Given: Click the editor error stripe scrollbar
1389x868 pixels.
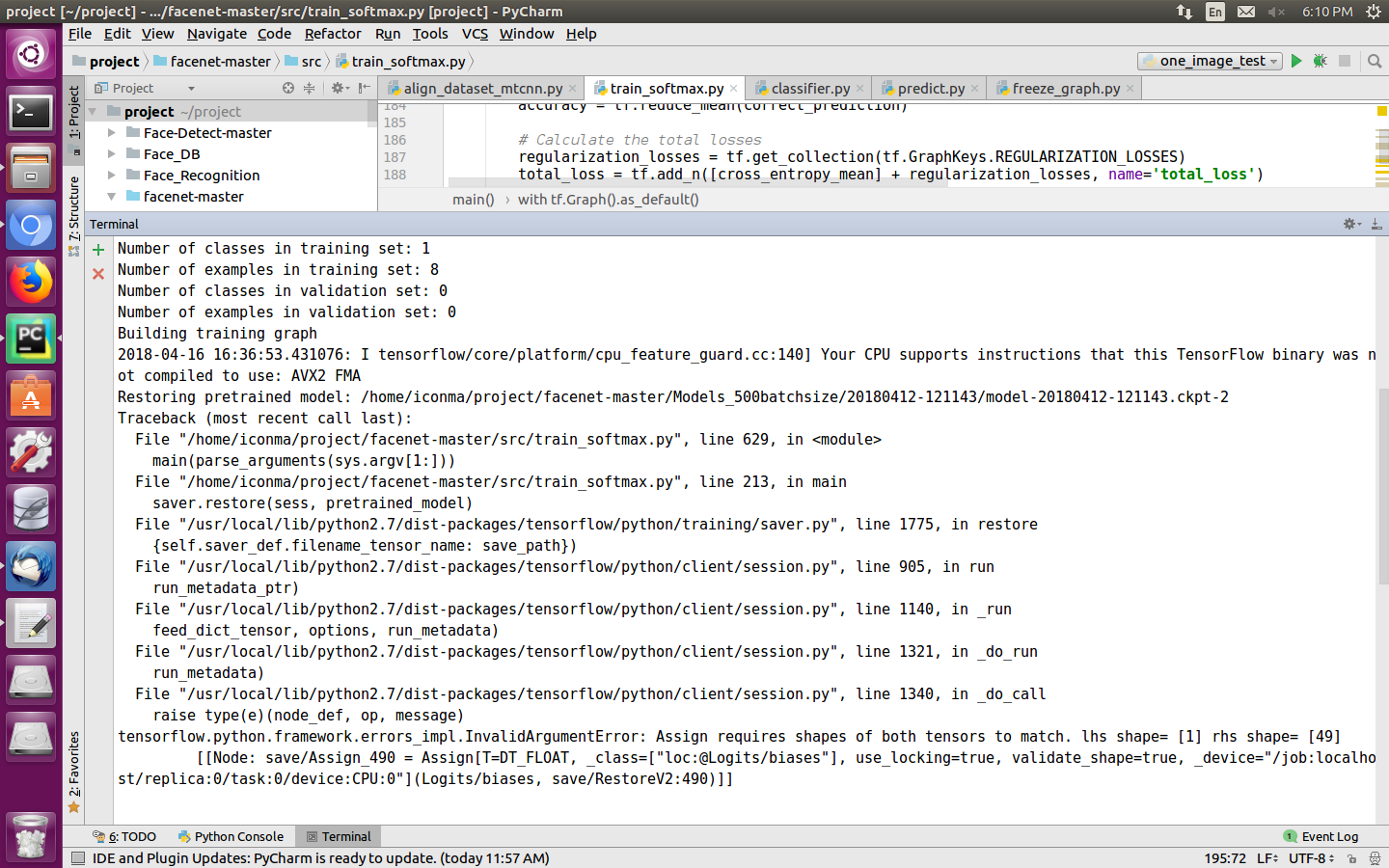Looking at the screenshot, I should [1381, 145].
